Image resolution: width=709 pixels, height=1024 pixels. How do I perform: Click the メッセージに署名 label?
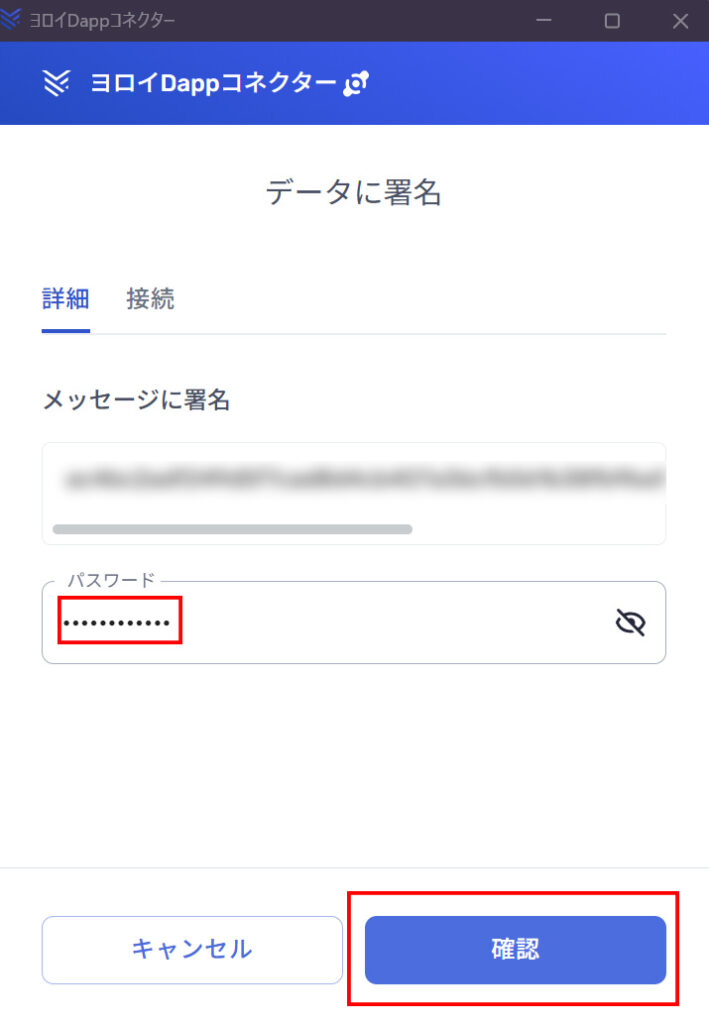[136, 400]
